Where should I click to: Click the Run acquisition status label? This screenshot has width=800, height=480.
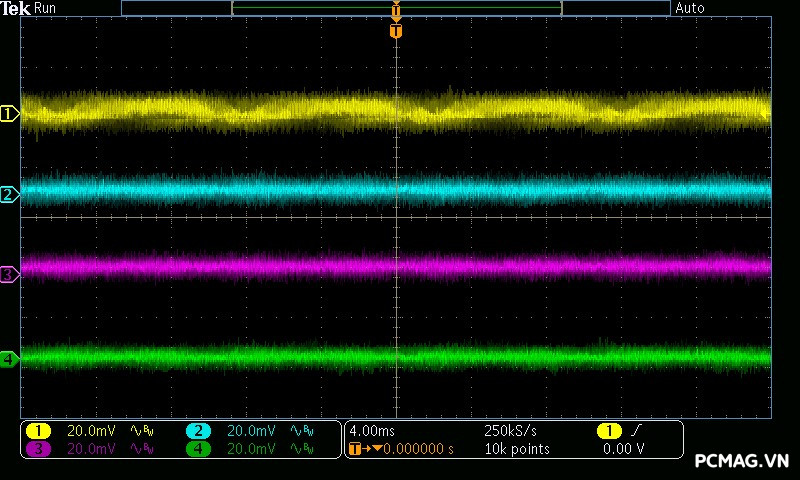(46, 8)
